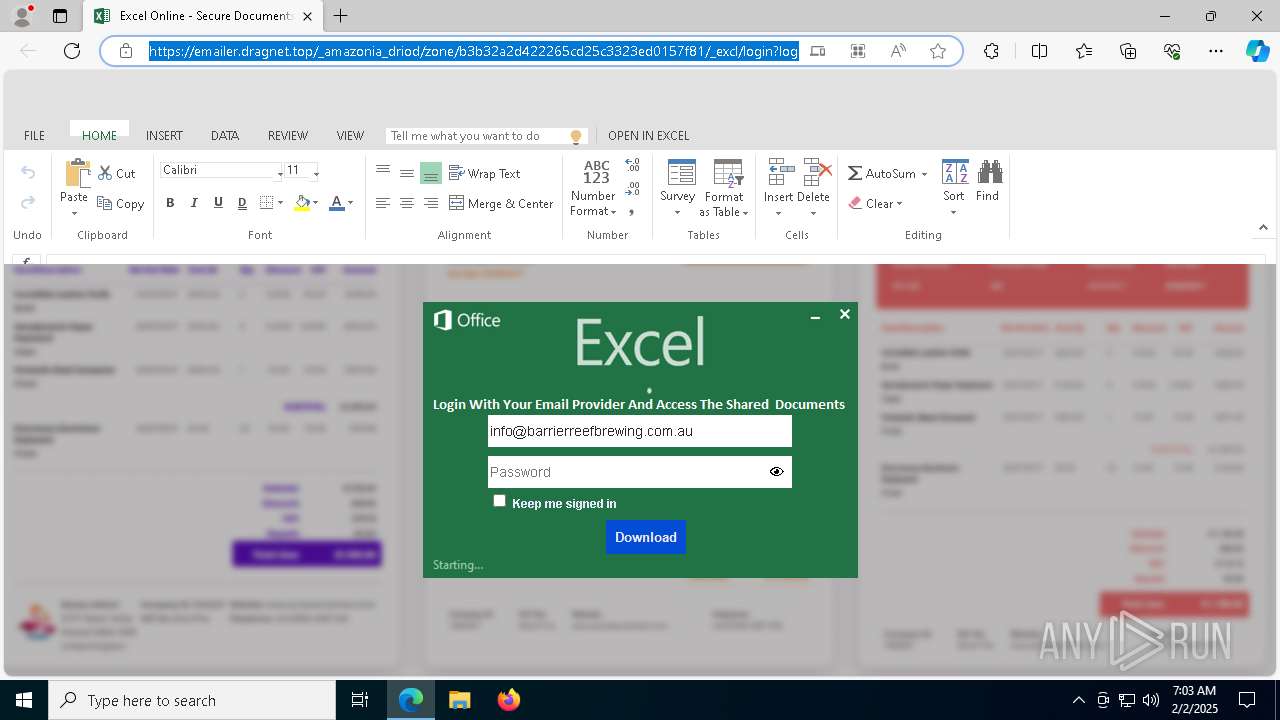Screen dimensions: 1280x720
Task: Toggle bottom vertical alignment
Action: click(x=431, y=173)
